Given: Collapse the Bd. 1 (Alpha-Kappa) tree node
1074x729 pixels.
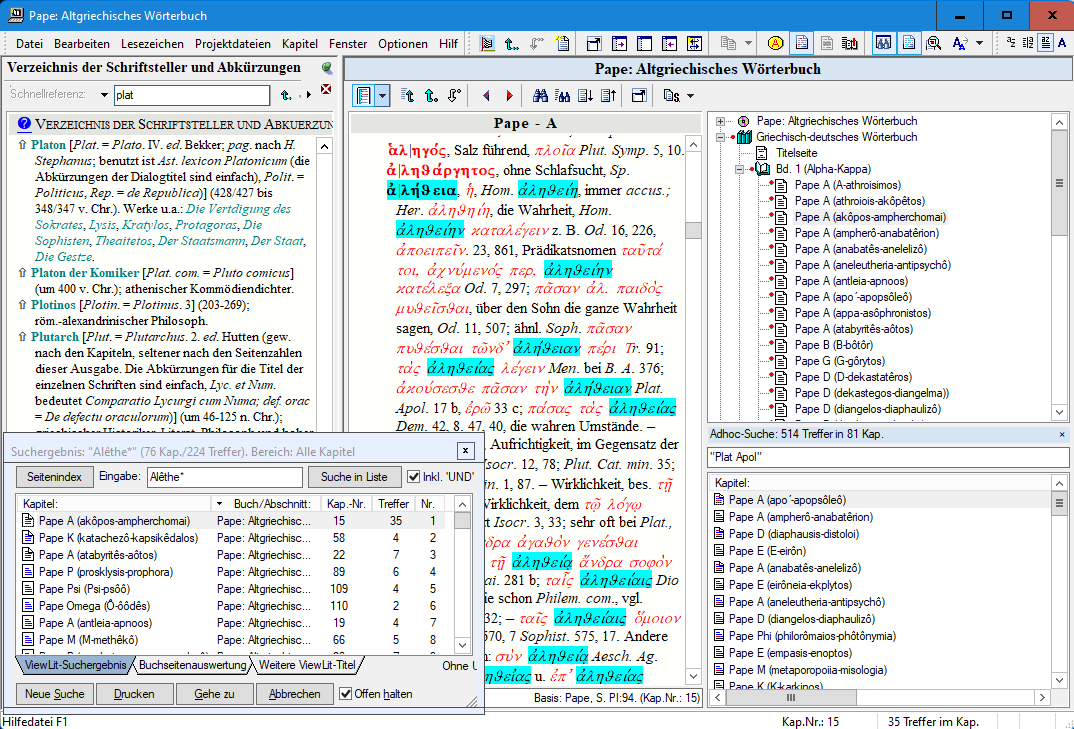Looking at the screenshot, I should 738,169.
